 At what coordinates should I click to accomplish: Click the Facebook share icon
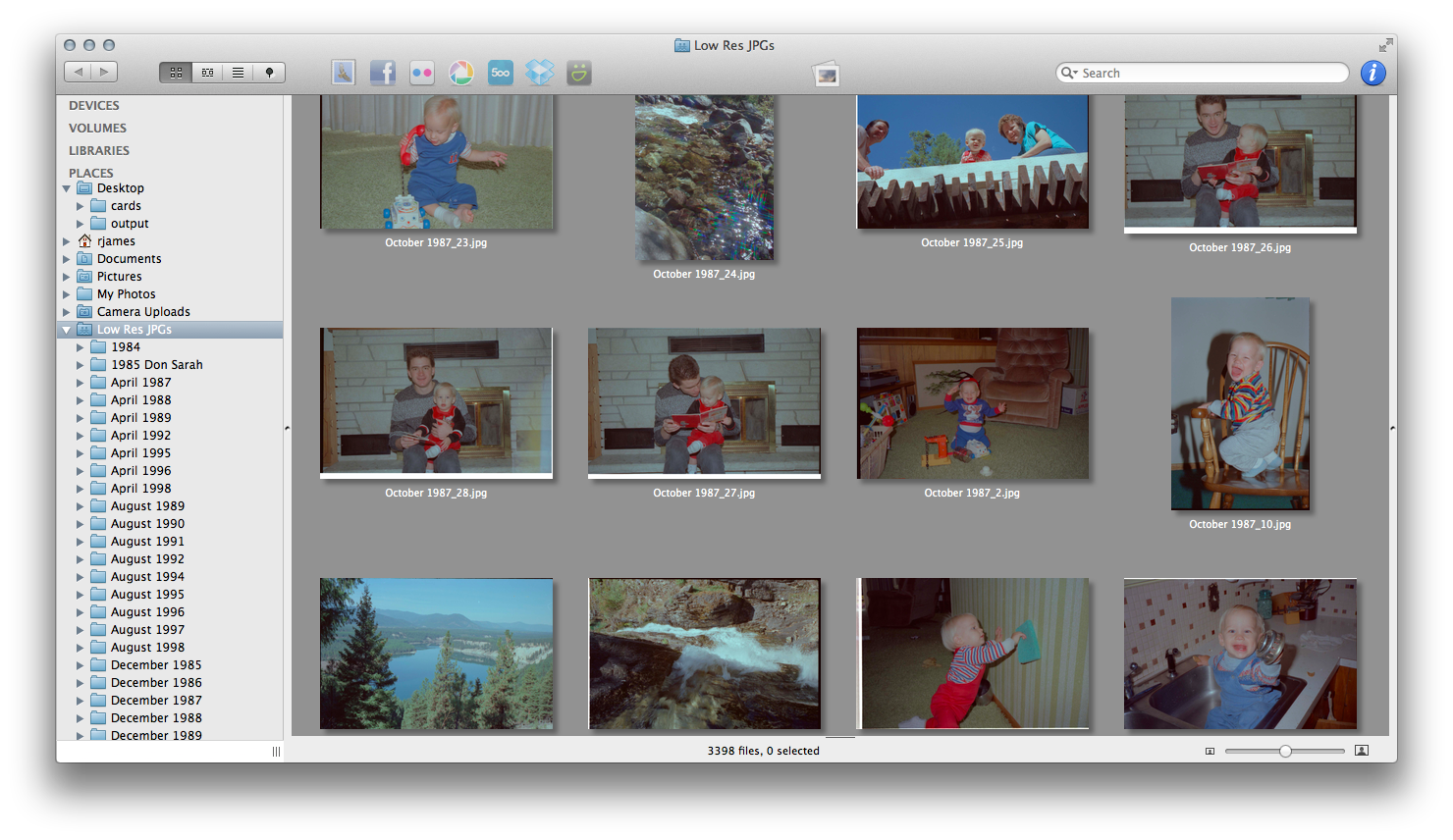click(383, 73)
